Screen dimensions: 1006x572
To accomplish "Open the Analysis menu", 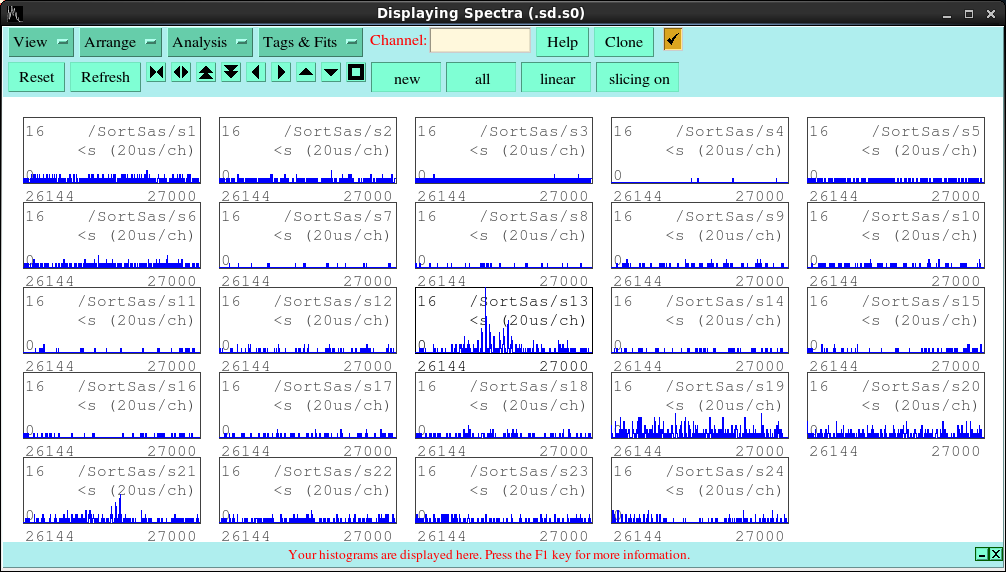I will coord(210,42).
